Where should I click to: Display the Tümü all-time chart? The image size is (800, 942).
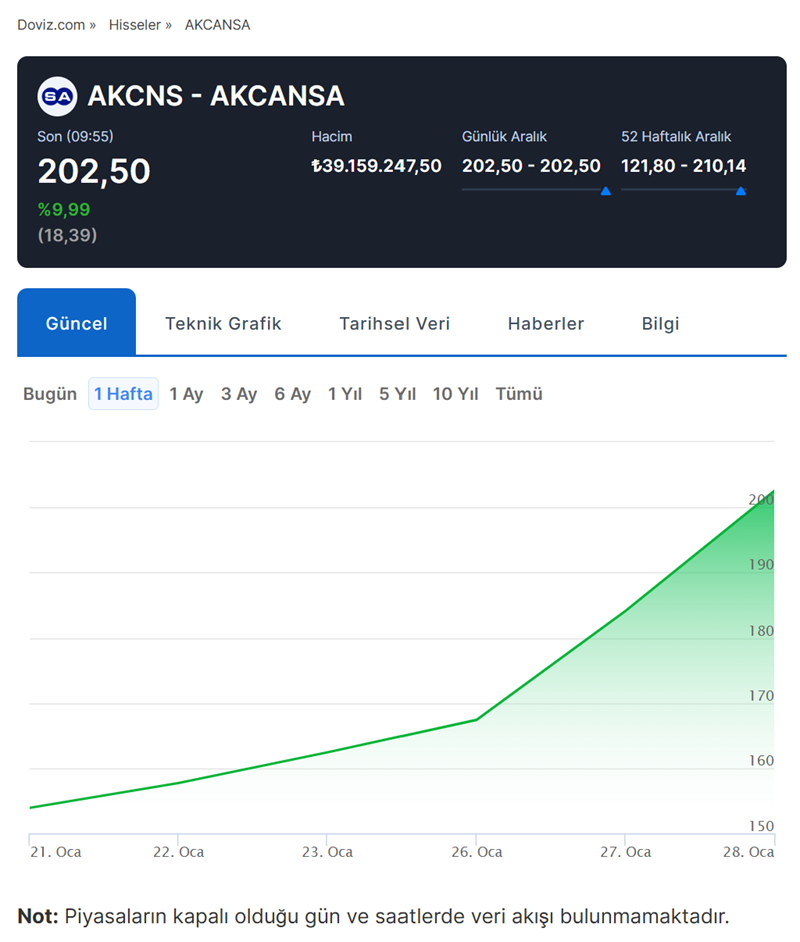point(519,394)
